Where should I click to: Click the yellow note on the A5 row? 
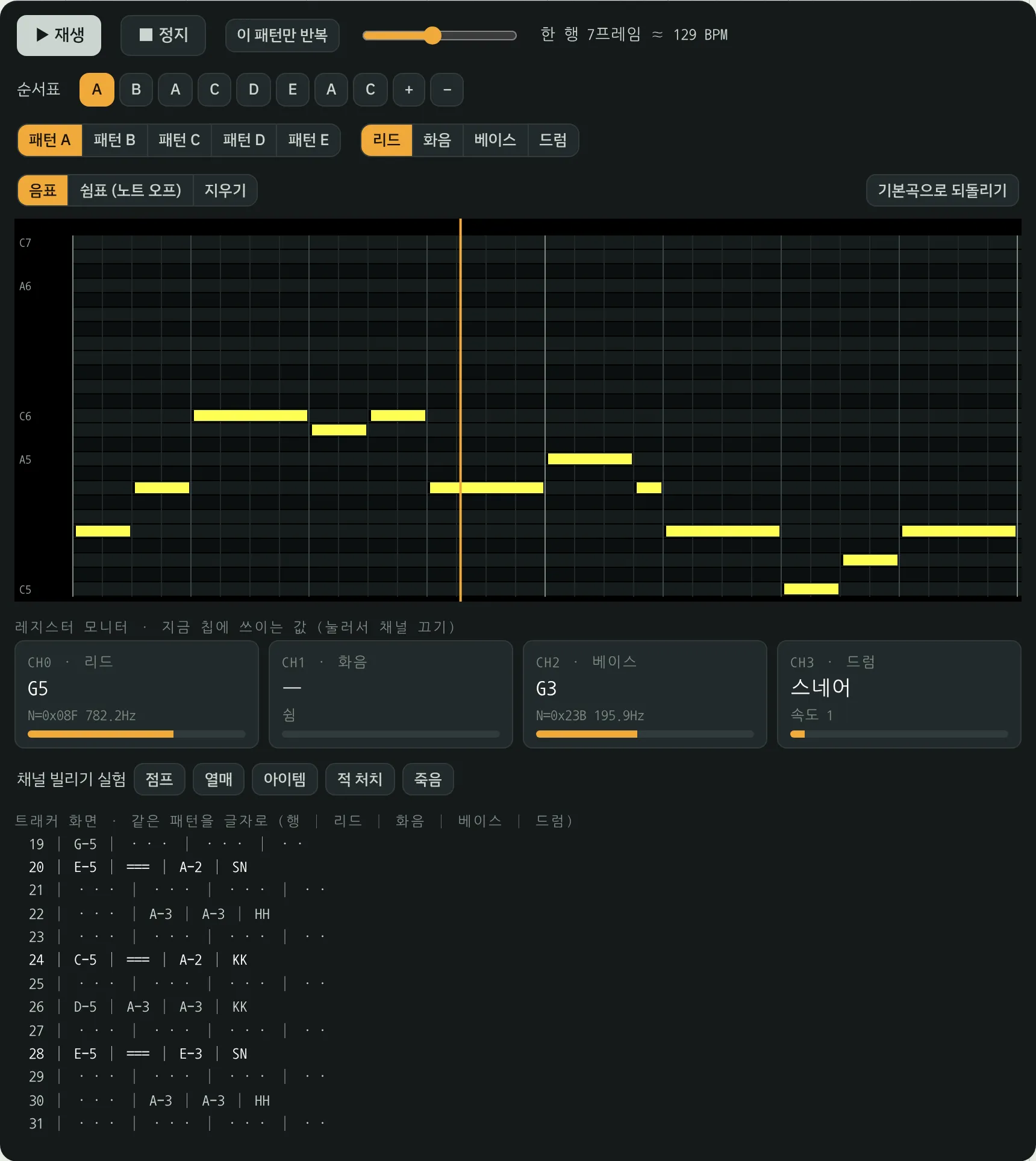tap(590, 459)
